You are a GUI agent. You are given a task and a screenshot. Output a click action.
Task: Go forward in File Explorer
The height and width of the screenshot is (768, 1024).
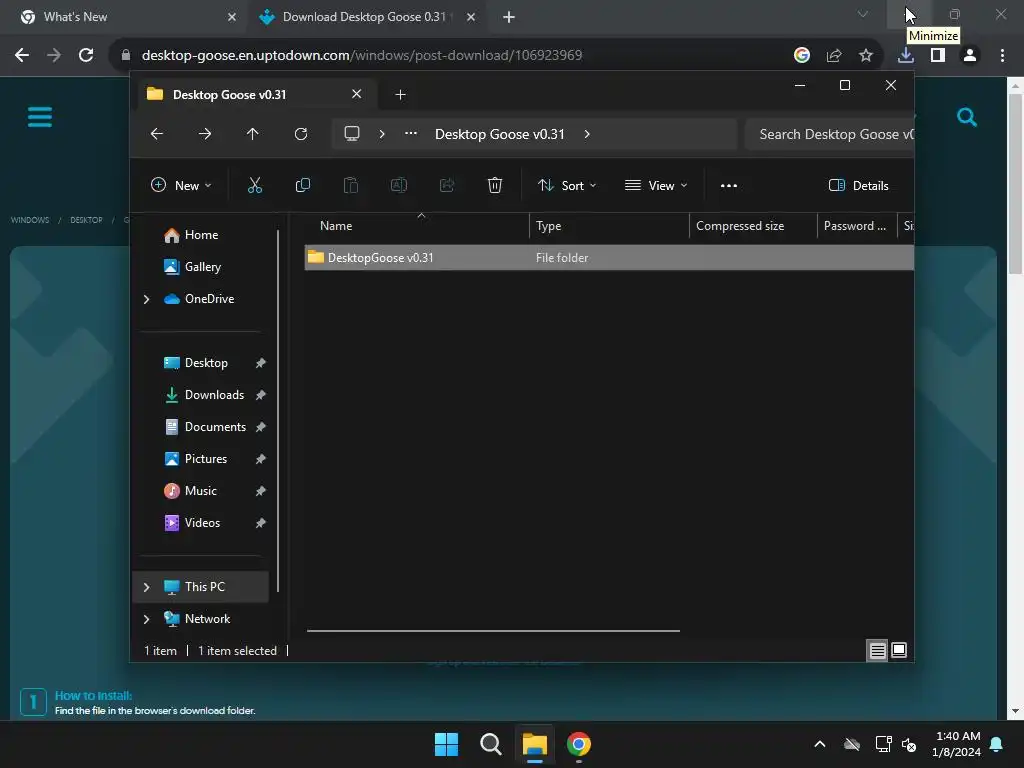point(205,134)
